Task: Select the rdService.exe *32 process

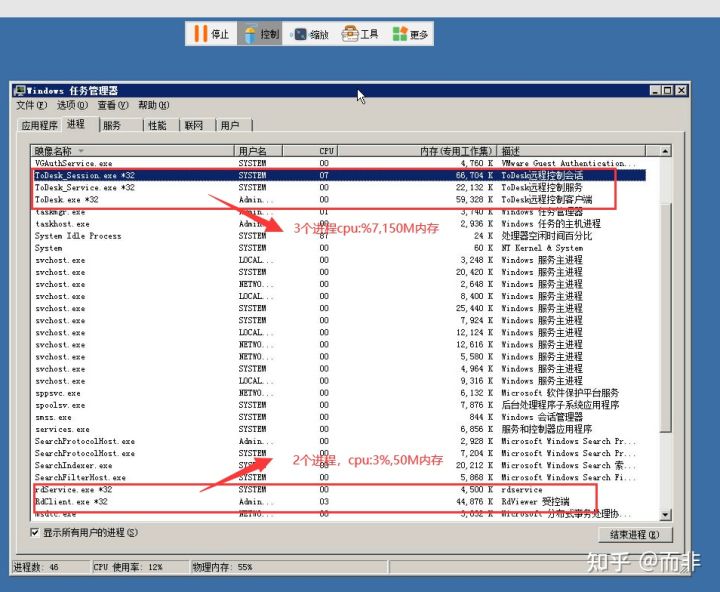Action: coord(338,489)
